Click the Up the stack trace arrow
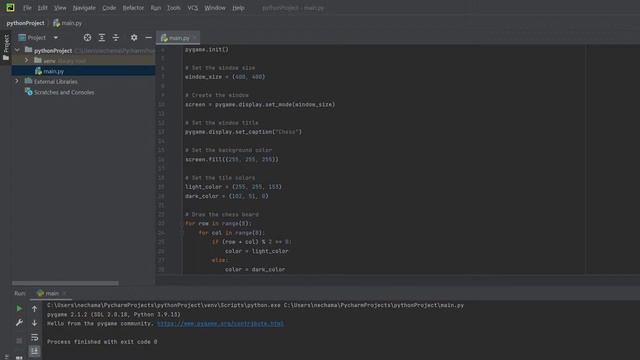The width and height of the screenshot is (640, 360). (35, 309)
